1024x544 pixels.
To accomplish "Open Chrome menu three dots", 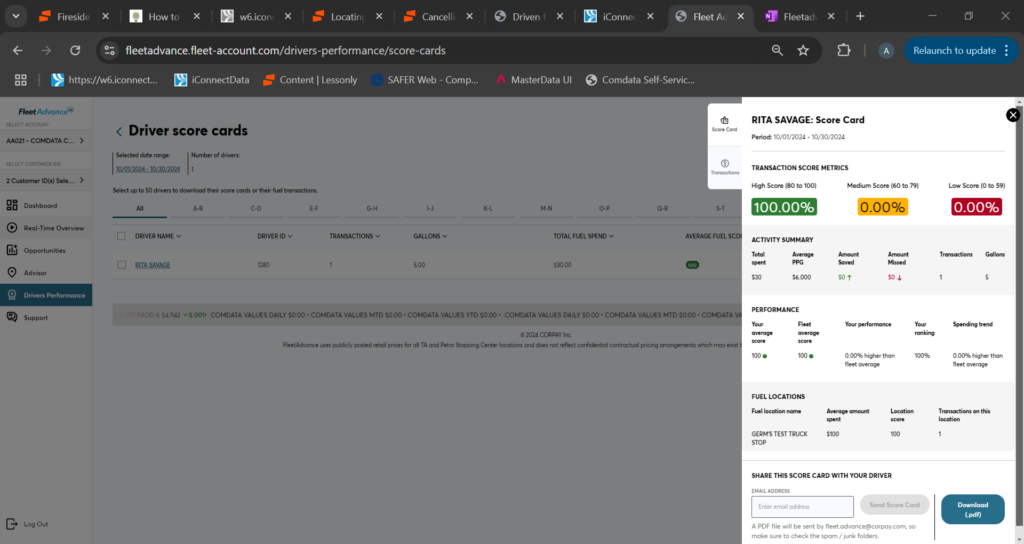I will click(1006, 50).
